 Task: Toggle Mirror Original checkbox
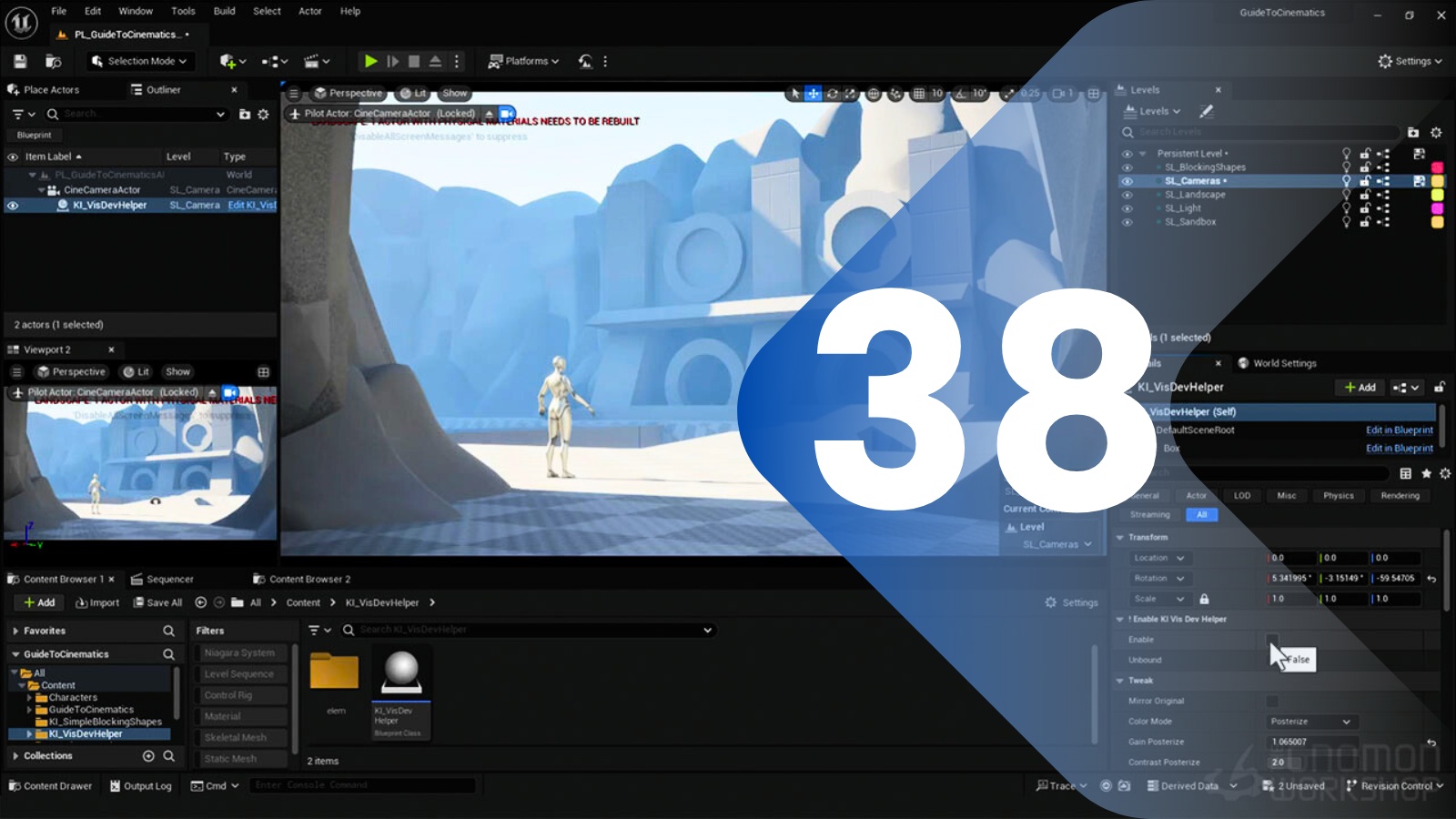pos(1272,701)
